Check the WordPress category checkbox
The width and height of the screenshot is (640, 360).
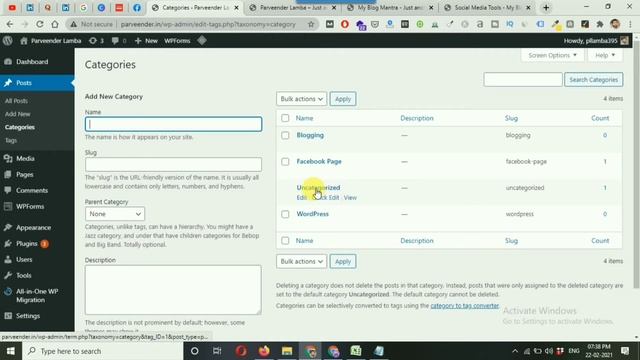tap(285, 214)
